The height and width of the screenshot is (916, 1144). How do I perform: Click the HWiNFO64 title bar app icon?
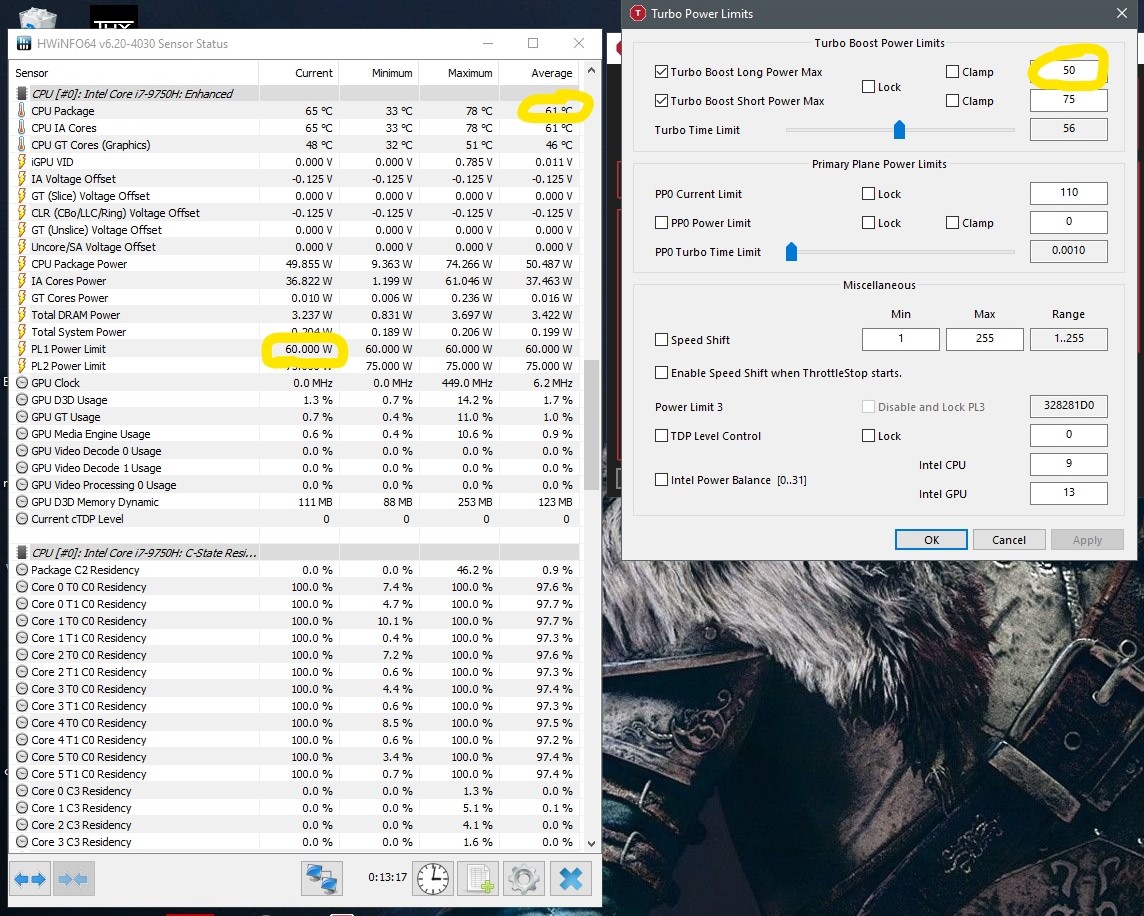(x=24, y=43)
